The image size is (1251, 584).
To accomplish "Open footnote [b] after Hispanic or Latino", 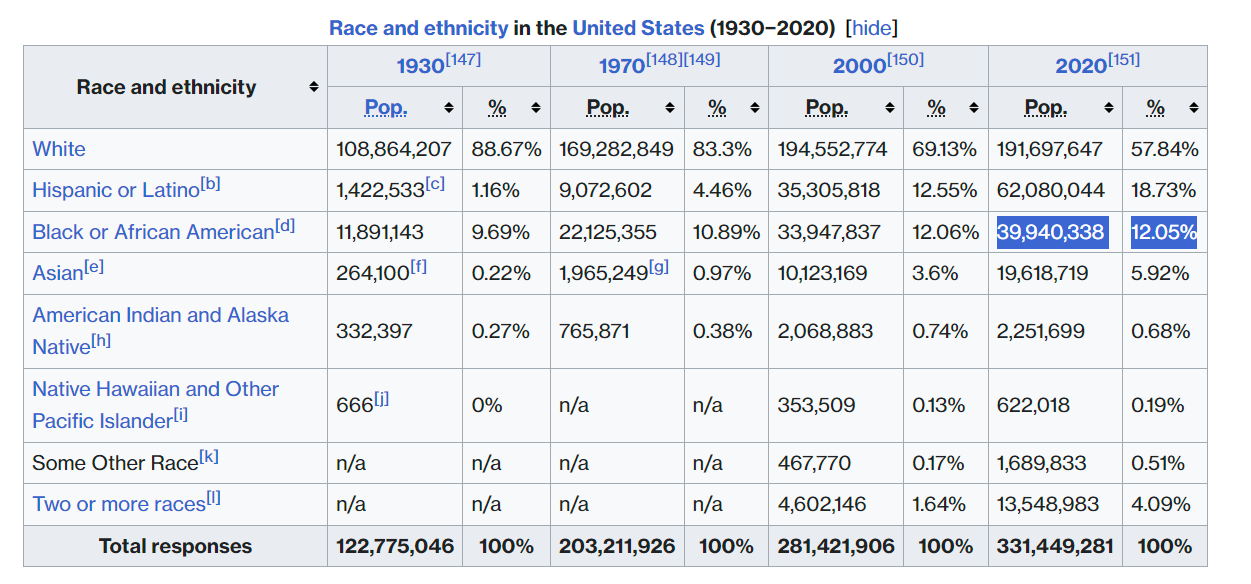I will 210,184.
